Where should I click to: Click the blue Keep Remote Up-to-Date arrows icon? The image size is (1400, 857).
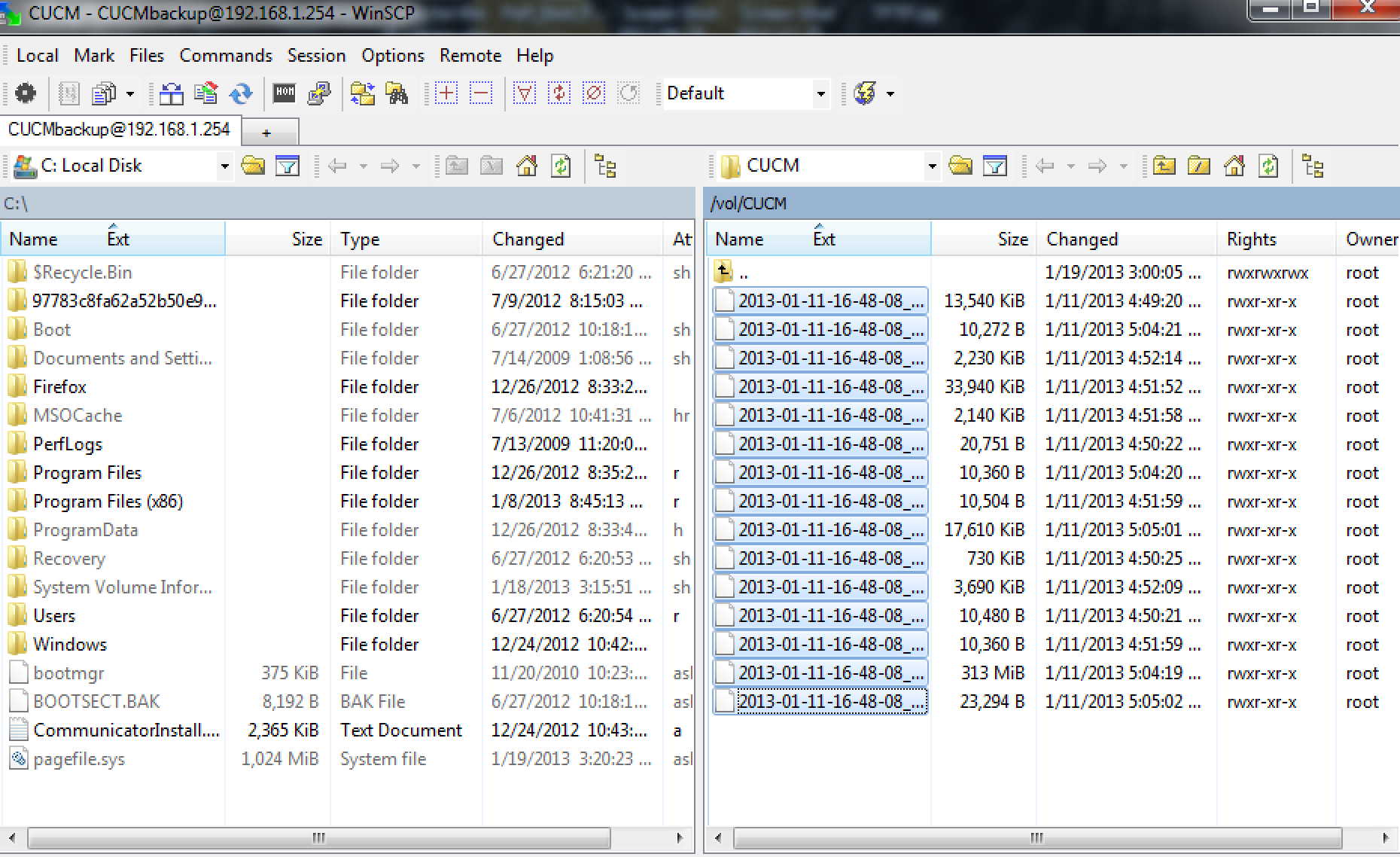tap(241, 93)
